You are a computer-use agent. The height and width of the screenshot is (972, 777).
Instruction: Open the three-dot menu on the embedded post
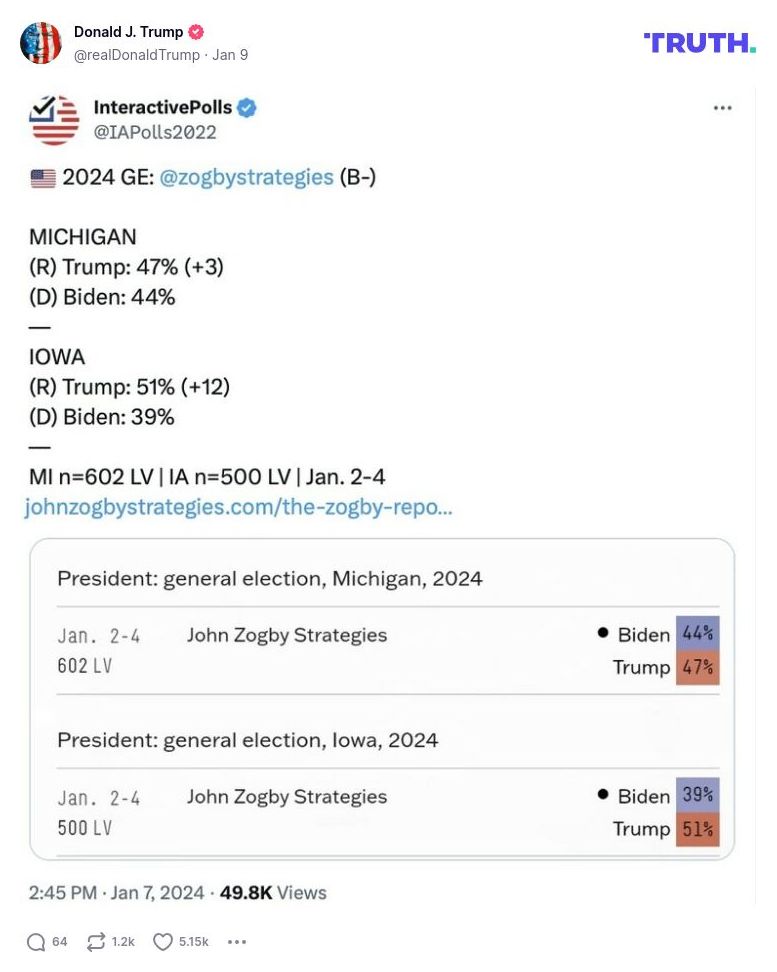click(x=723, y=108)
